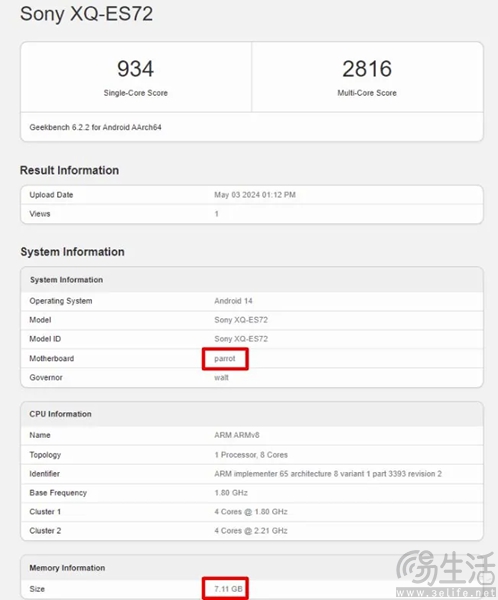Select Sony XQ-ES72 value in Model row

click(241, 320)
